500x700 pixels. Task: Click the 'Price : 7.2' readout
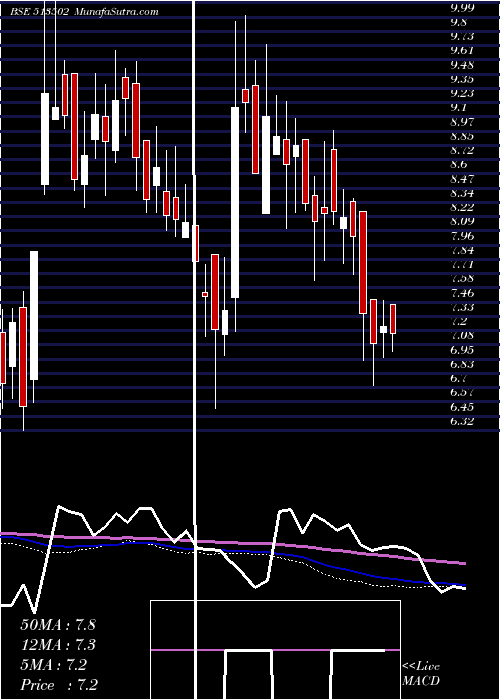point(59,685)
